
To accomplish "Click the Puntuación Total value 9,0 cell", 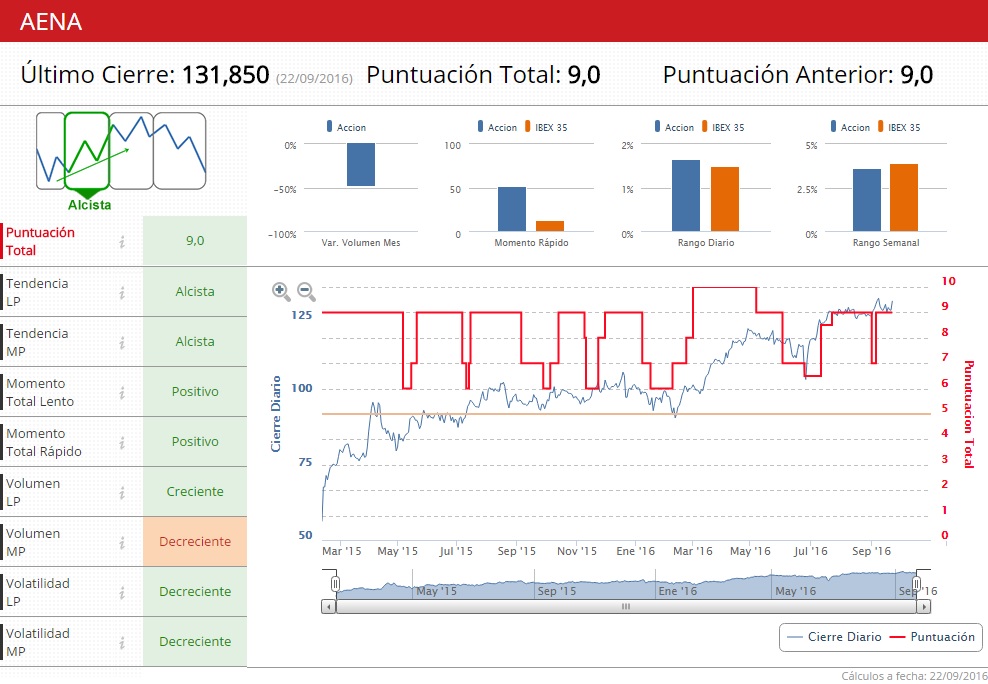I will pos(195,241).
